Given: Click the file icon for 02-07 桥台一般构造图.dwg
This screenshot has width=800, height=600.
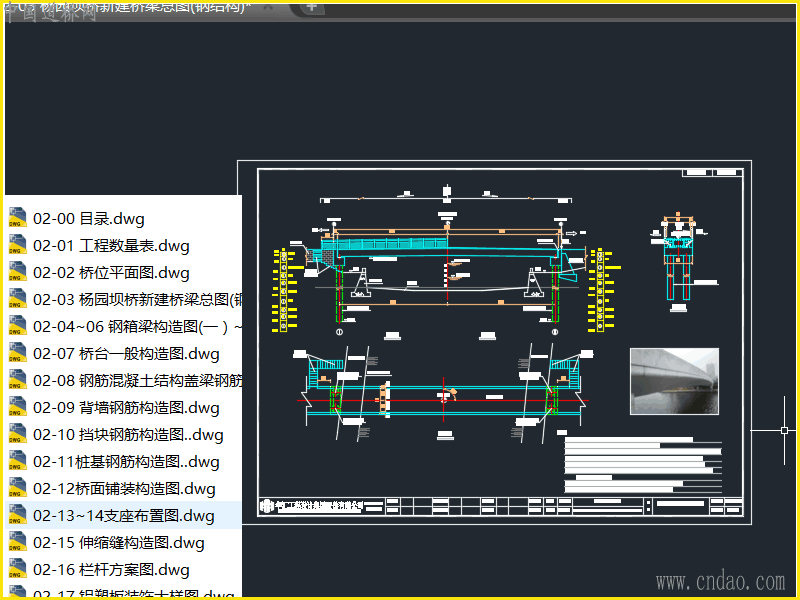Looking at the screenshot, I should 17,353.
